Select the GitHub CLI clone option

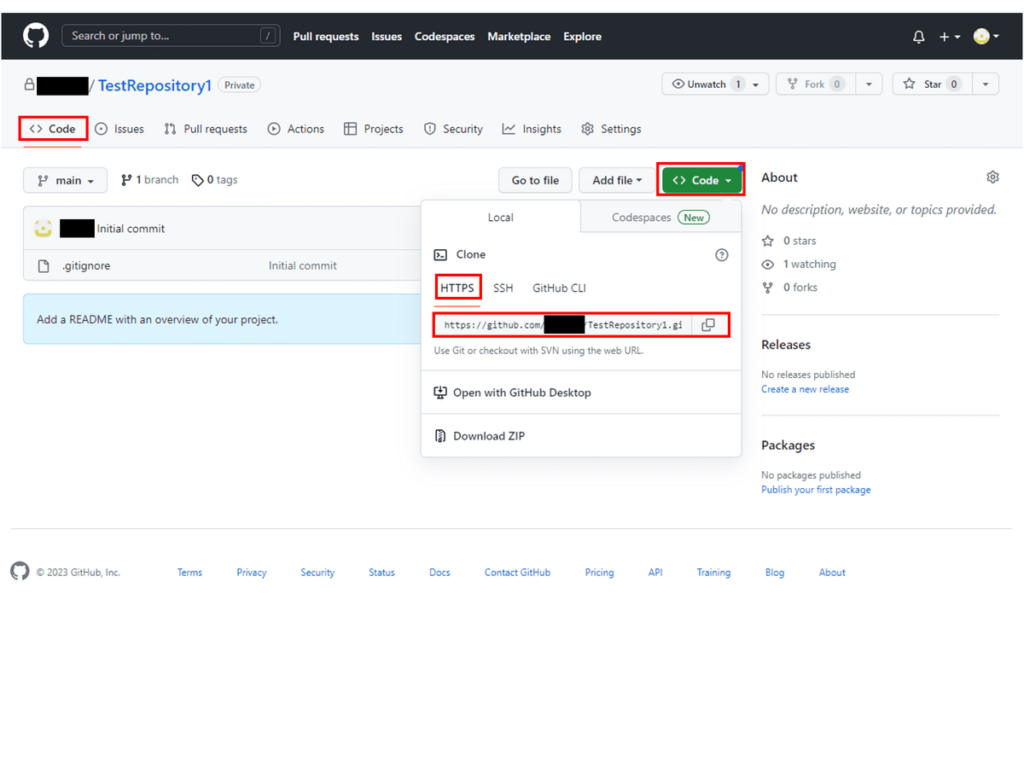[x=559, y=288]
